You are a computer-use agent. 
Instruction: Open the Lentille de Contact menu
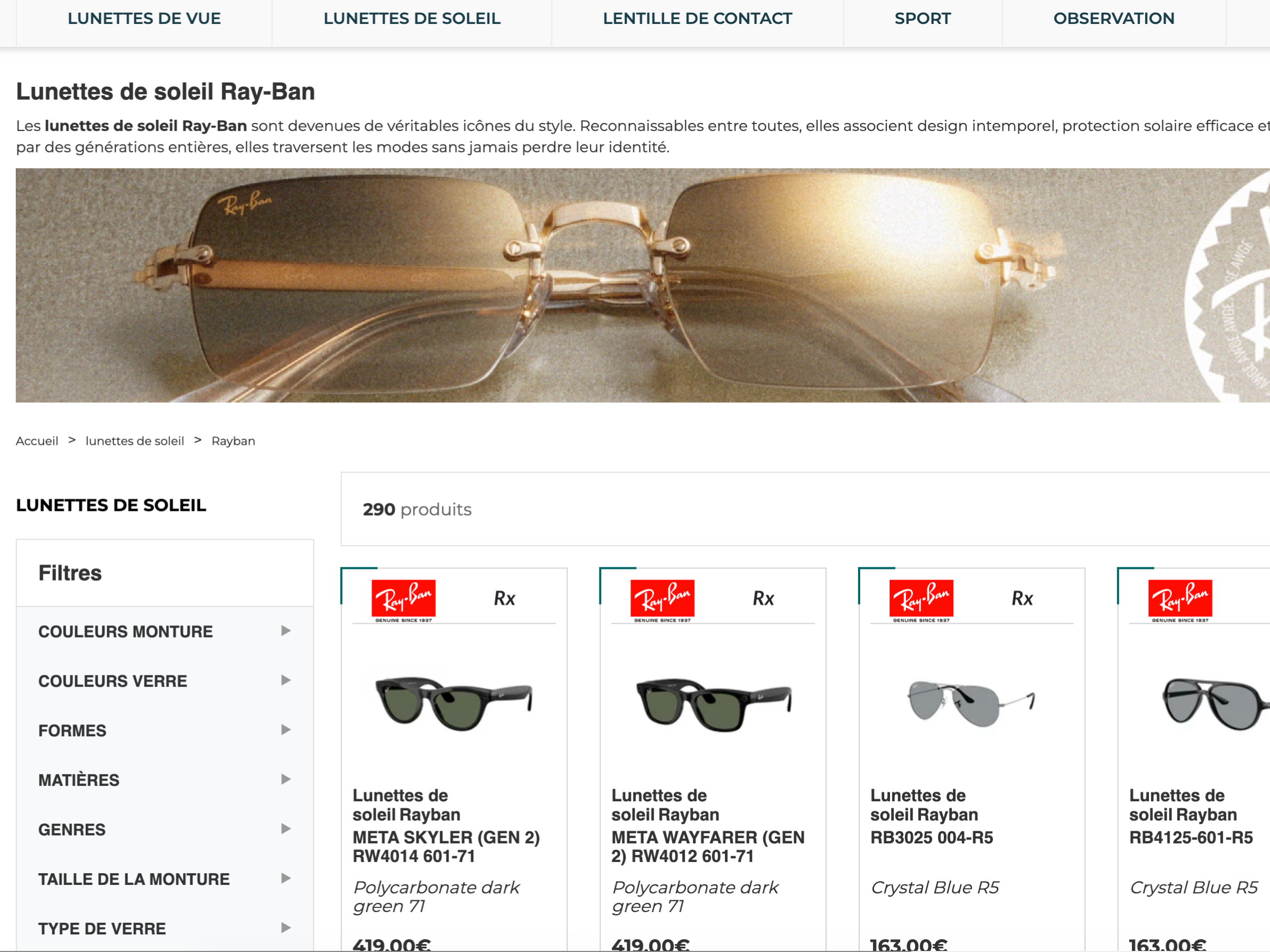[x=697, y=18]
